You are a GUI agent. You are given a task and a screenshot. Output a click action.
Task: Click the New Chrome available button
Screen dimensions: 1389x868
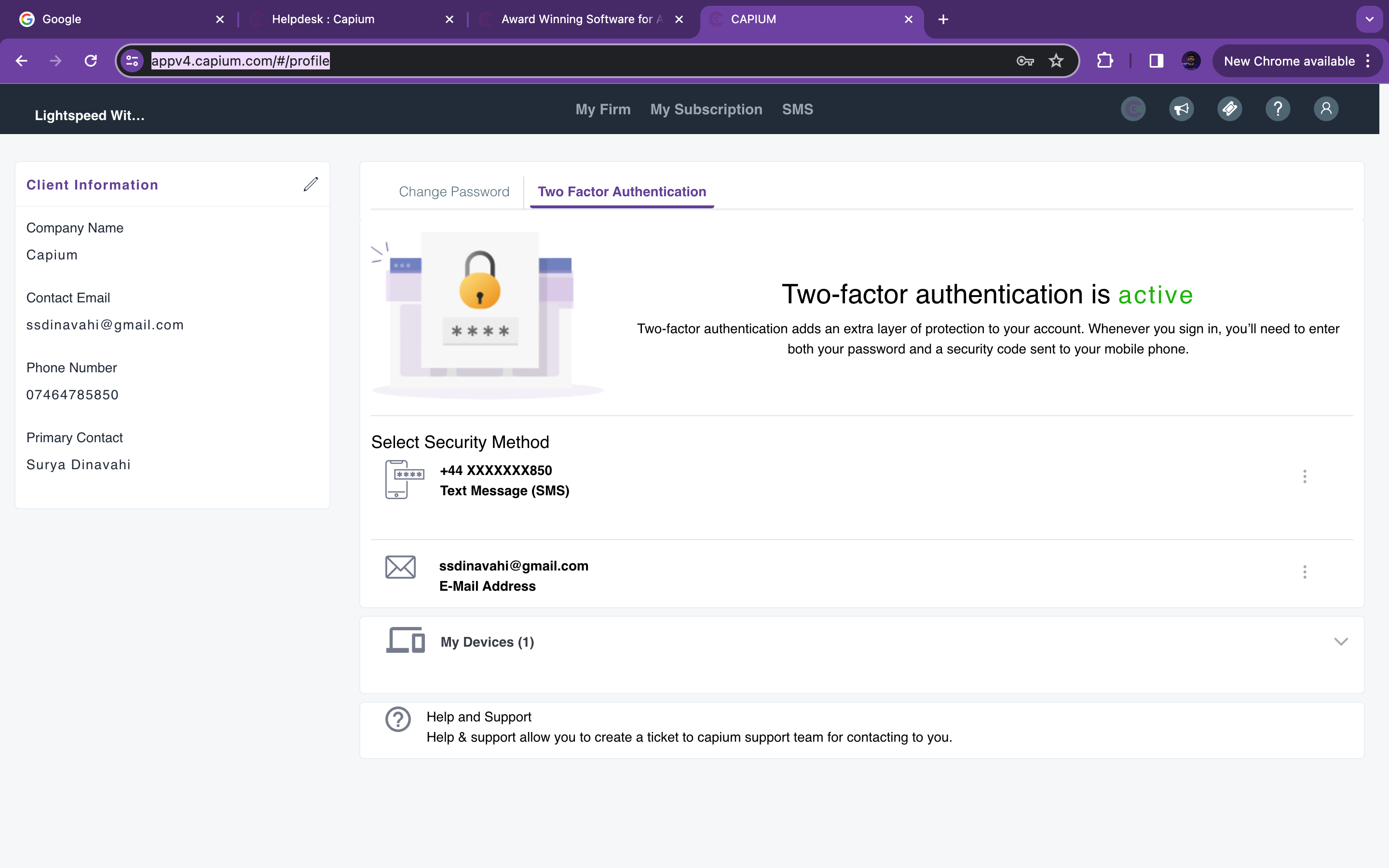1289,61
